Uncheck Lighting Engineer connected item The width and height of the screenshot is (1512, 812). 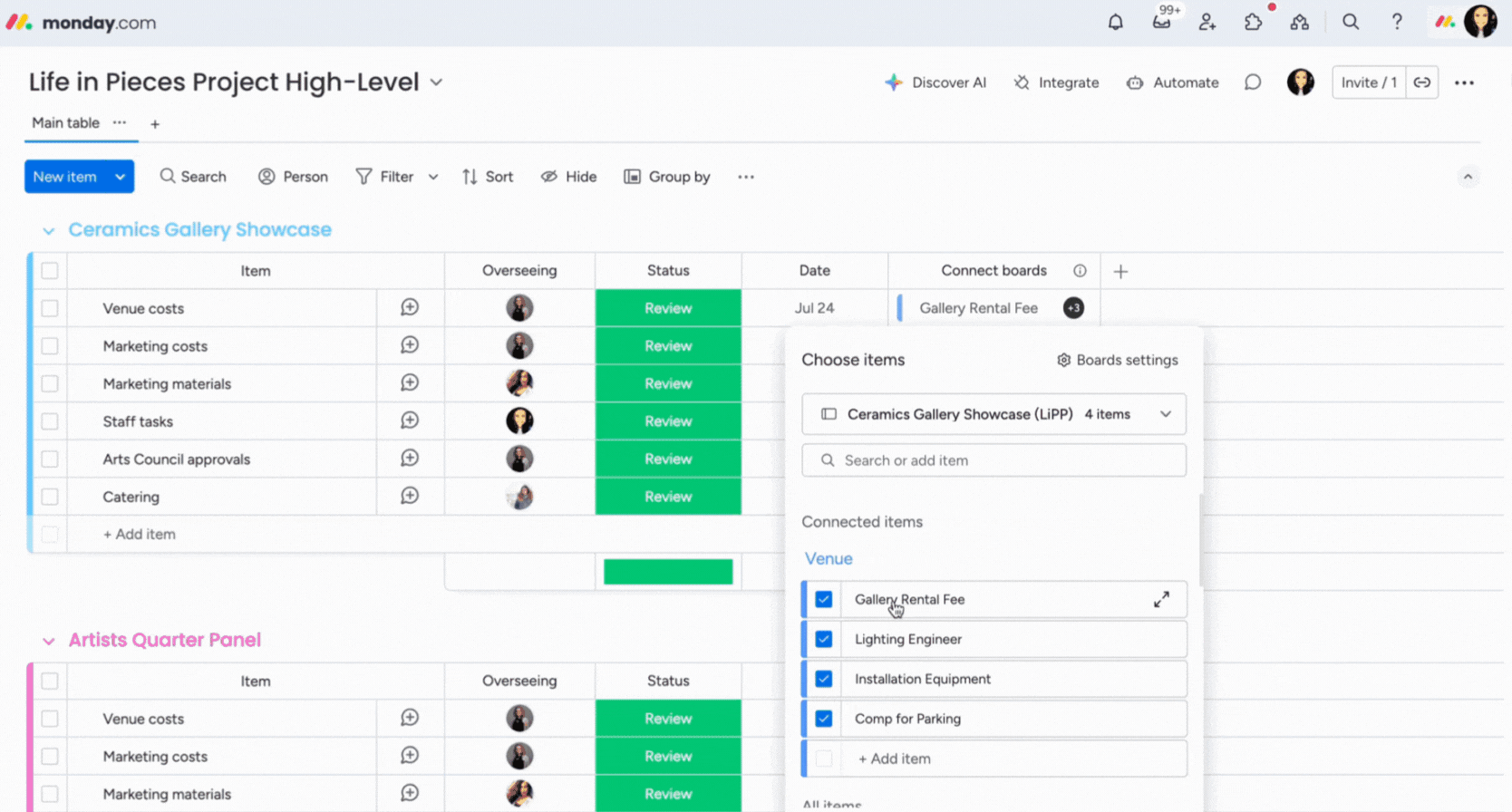coord(823,639)
